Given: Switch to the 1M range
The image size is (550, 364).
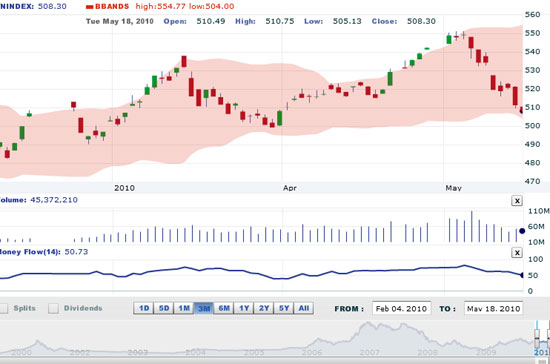Looking at the screenshot, I should coord(184,308).
